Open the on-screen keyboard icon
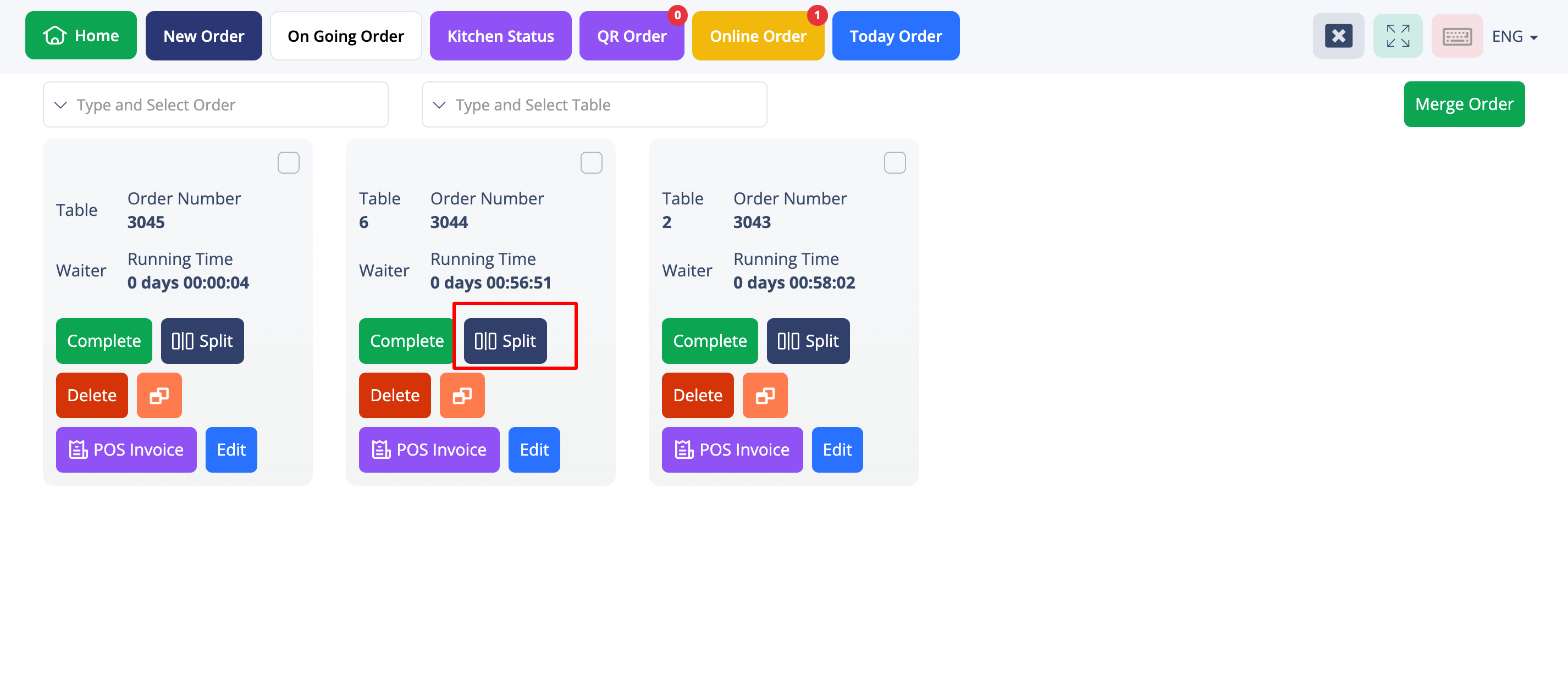 (x=1456, y=36)
